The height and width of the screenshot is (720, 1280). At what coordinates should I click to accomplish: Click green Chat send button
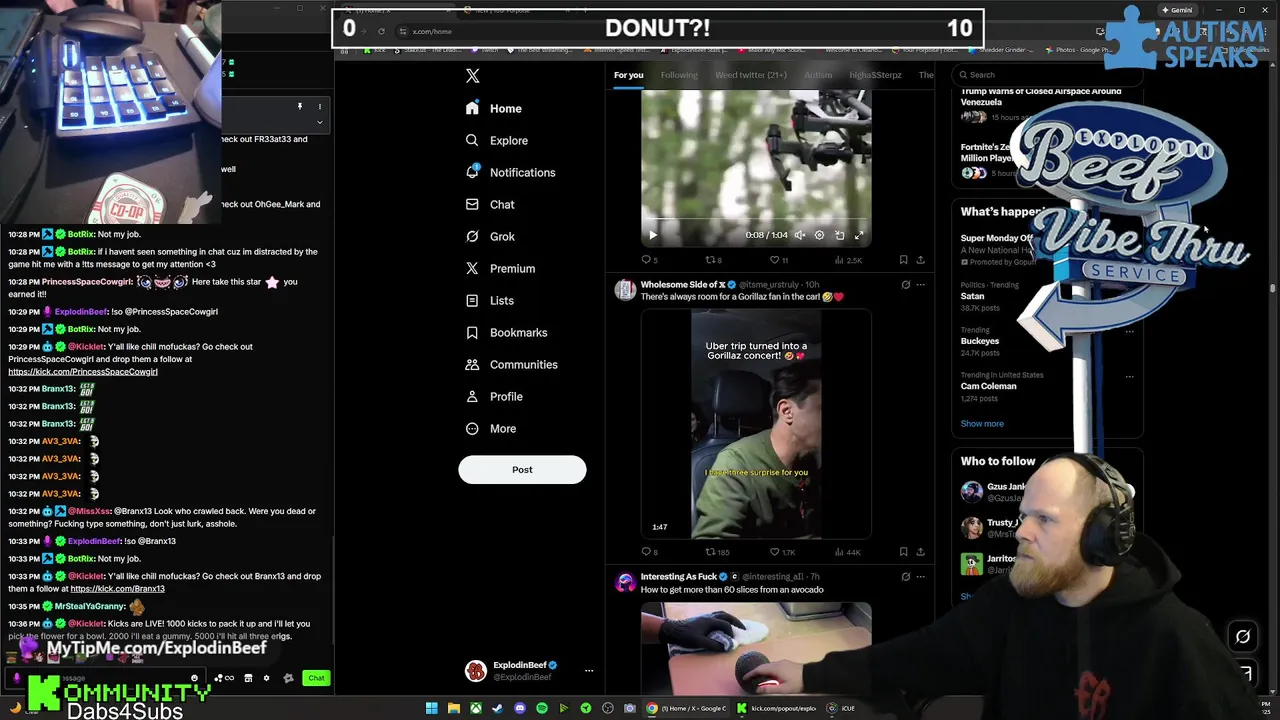[x=316, y=678]
